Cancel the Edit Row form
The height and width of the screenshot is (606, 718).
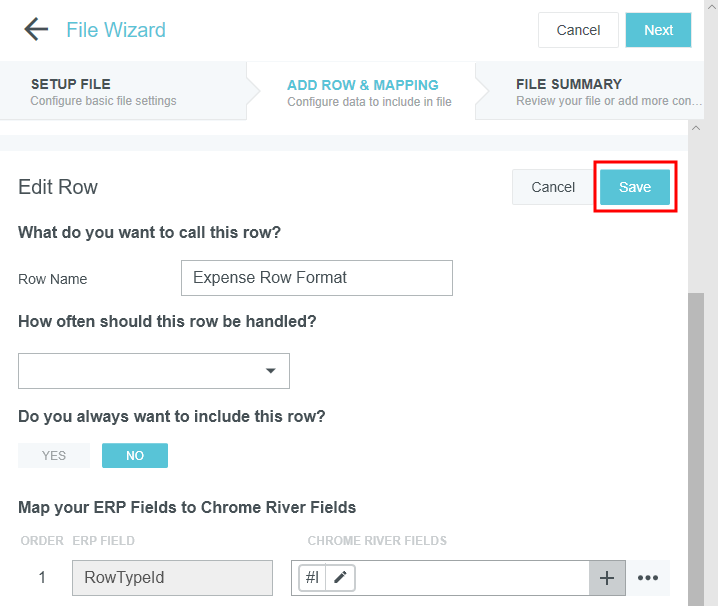553,187
